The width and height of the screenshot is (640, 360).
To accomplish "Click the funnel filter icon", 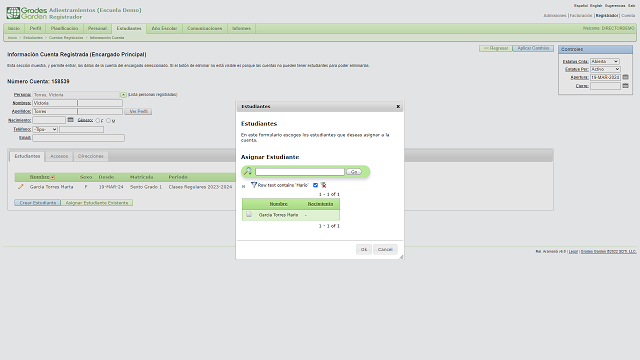I will [x=253, y=185].
